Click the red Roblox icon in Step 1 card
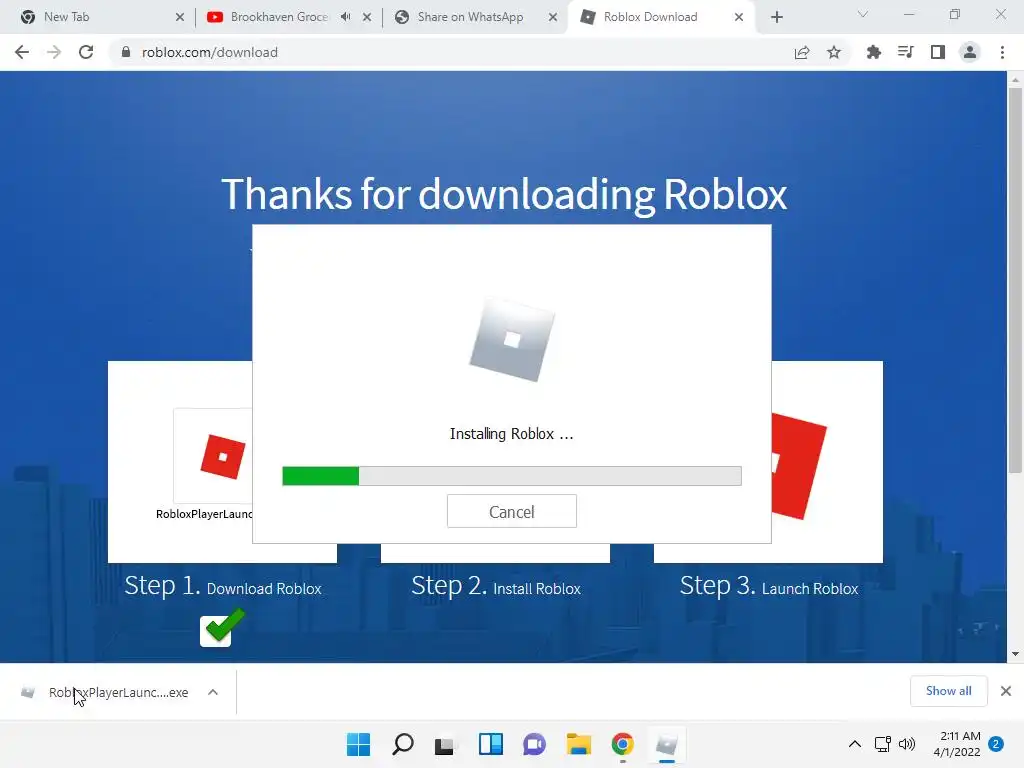The width and height of the screenshot is (1024, 768). (223, 456)
